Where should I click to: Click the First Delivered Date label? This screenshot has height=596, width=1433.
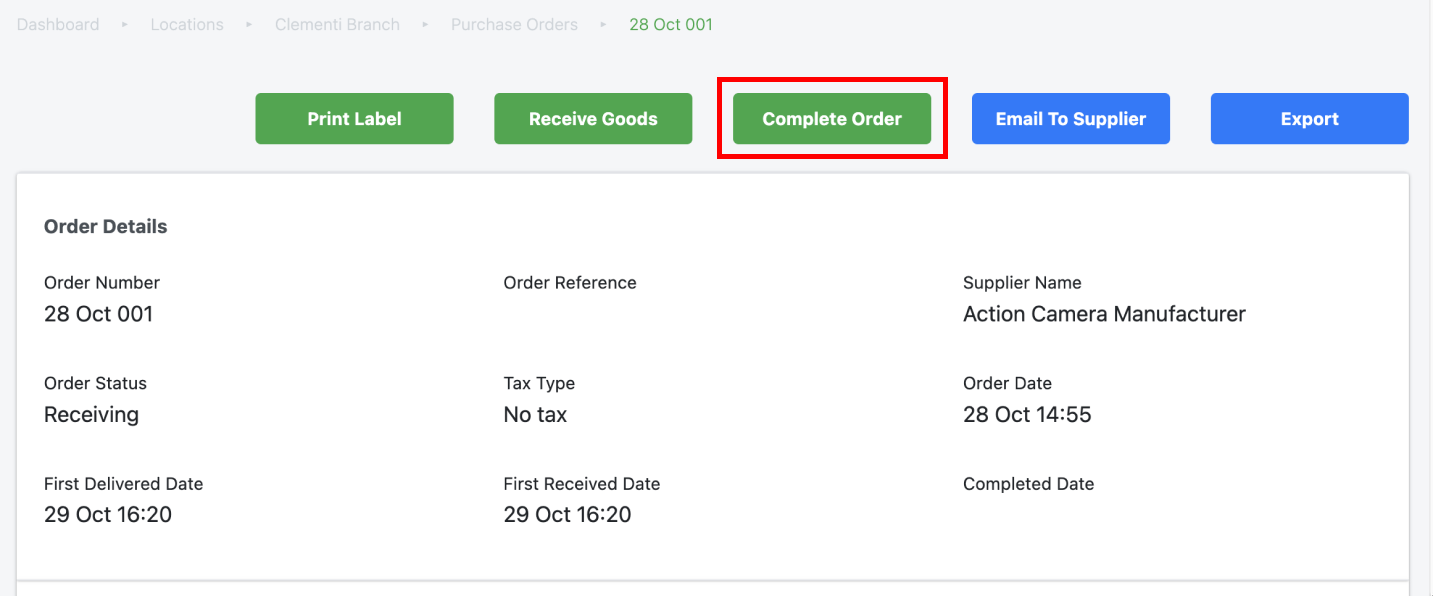(x=124, y=484)
